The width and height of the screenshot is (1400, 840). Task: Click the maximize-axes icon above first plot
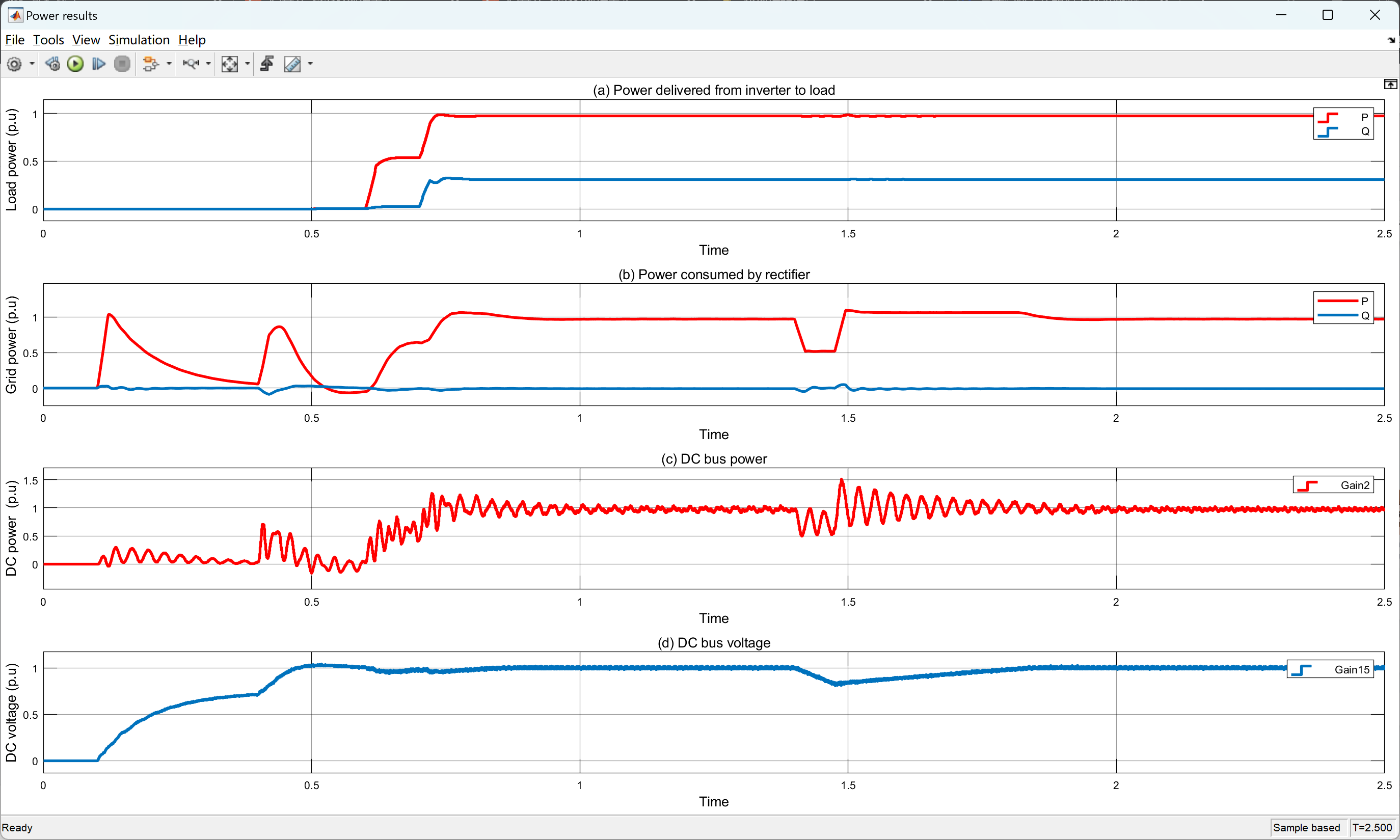(x=1390, y=85)
